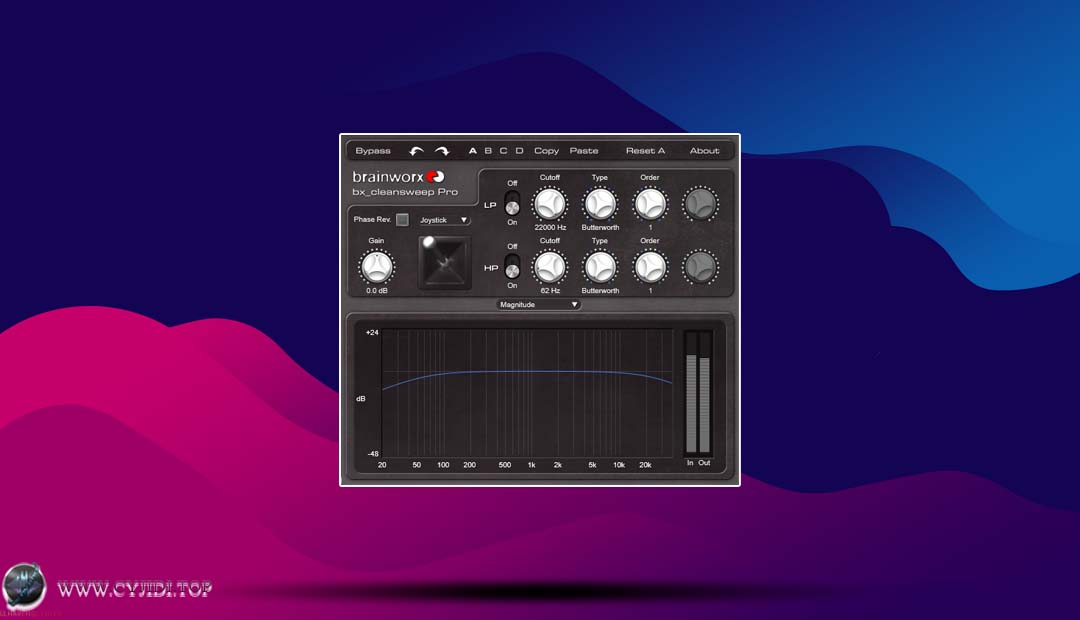Click the blue frequency response curve
The height and width of the screenshot is (620, 1080).
pyautogui.click(x=527, y=373)
